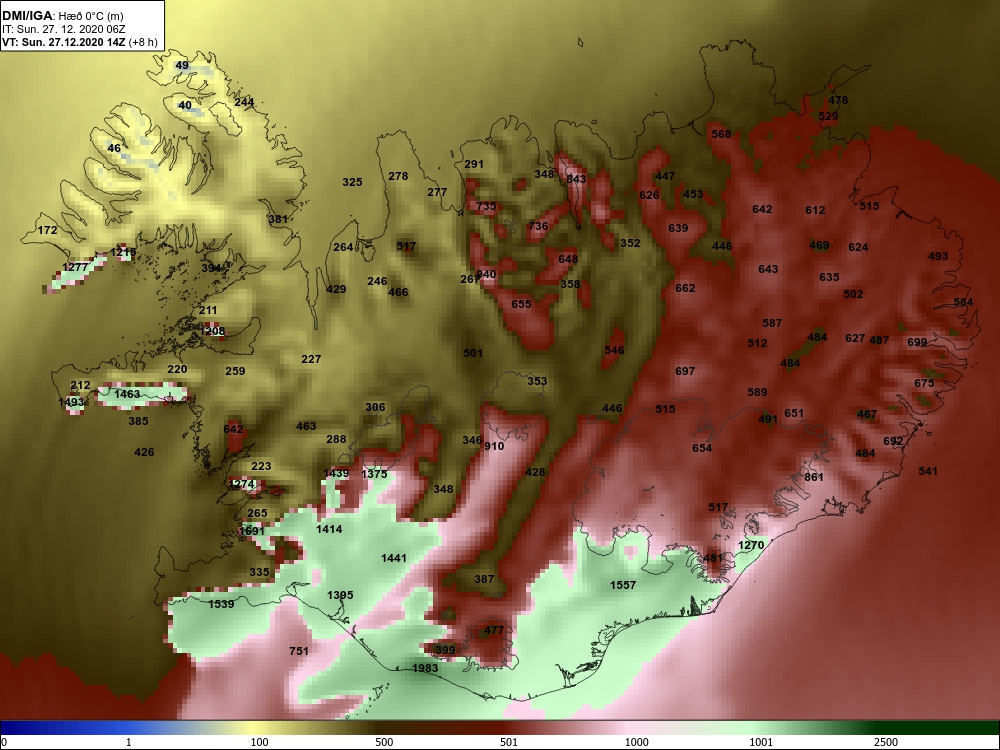Click the map value 1983 on the south coast
The height and width of the screenshot is (750, 1000).
pyautogui.click(x=425, y=668)
